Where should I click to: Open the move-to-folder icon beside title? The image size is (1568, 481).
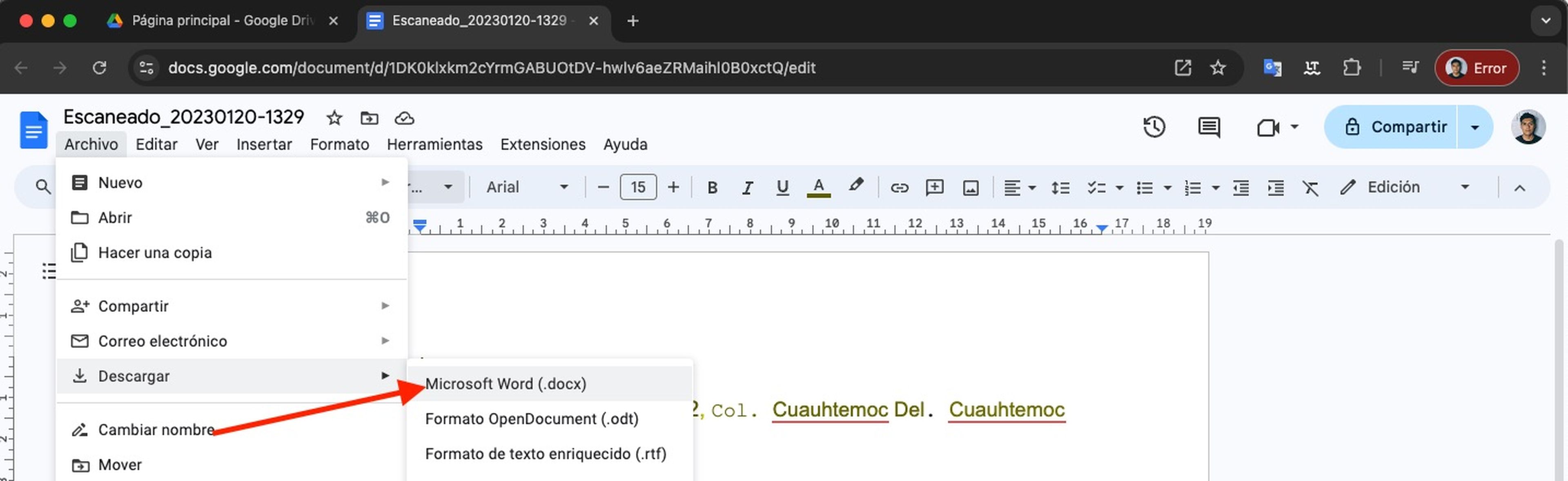369,118
